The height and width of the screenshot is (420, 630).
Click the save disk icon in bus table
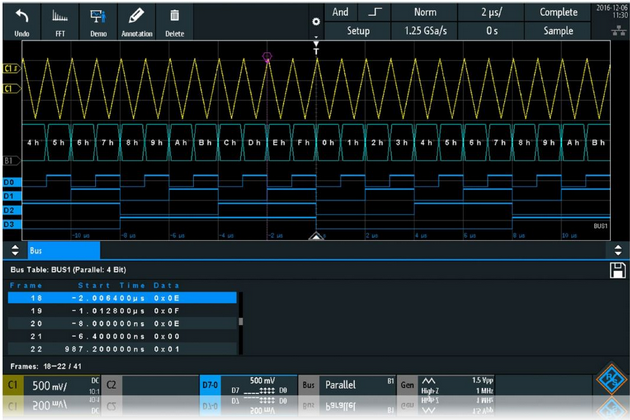point(618,270)
